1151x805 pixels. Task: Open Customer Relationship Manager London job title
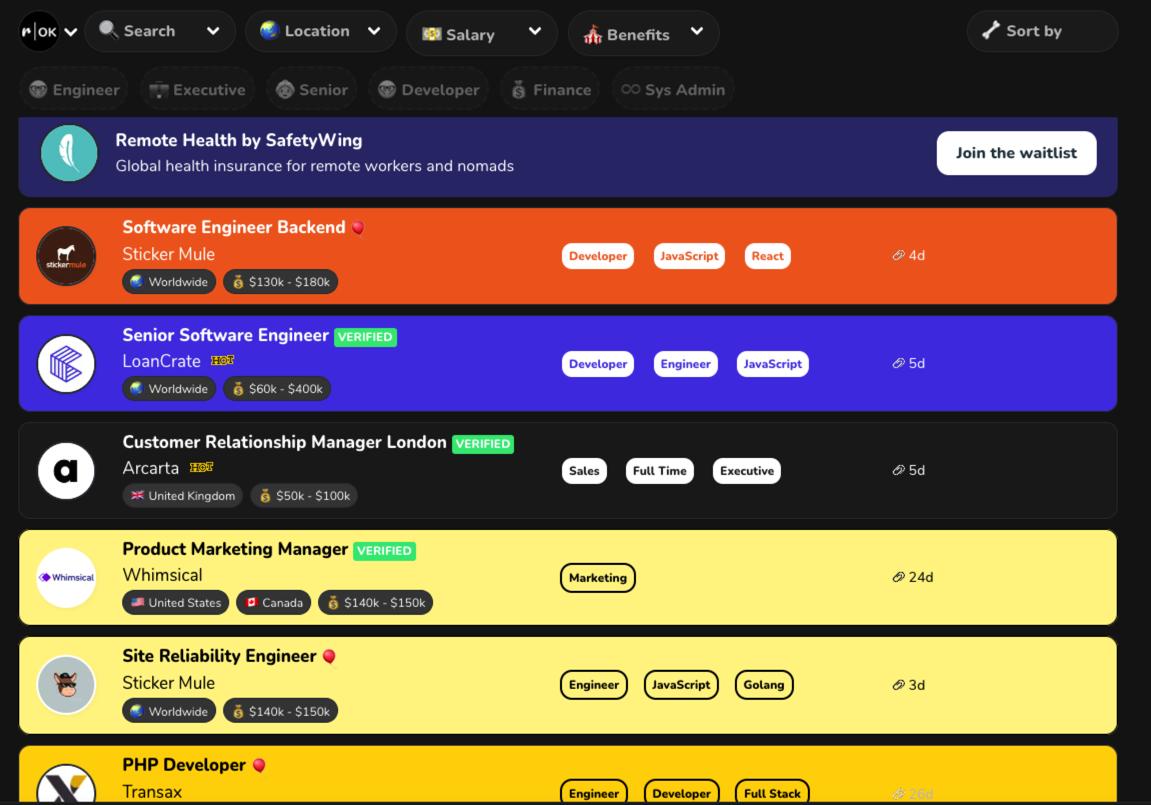(284, 442)
